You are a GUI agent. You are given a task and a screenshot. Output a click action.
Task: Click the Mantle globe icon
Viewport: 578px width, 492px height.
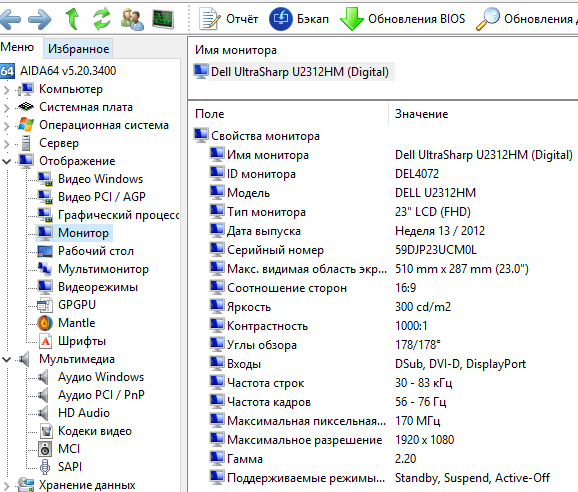45,323
